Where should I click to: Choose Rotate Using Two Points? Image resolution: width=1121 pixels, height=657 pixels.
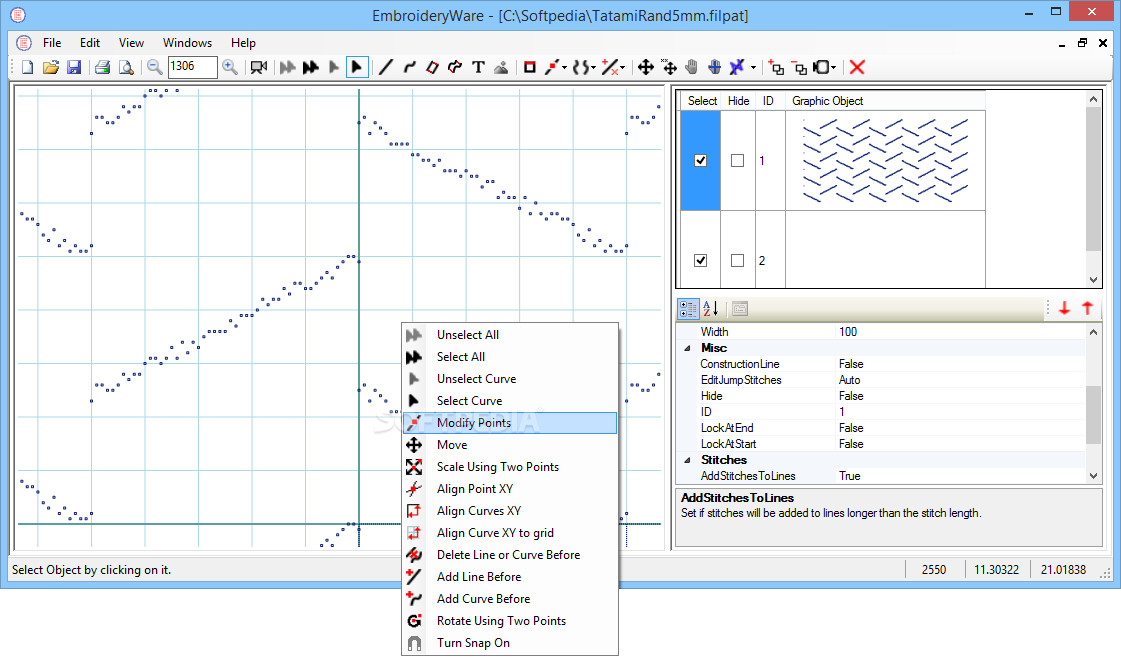510,621
